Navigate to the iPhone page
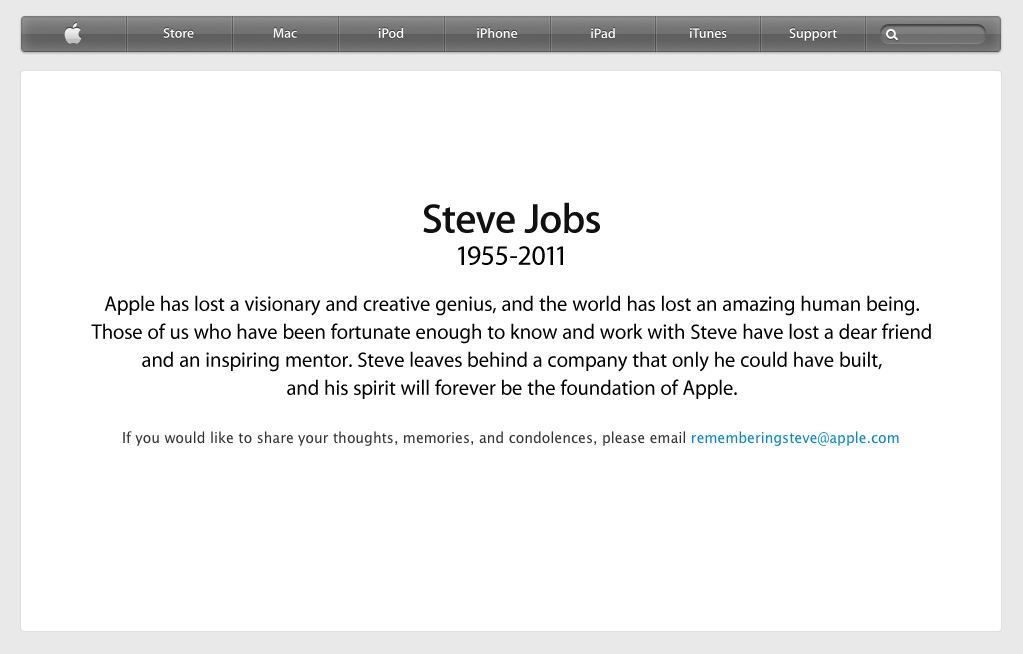1023x654 pixels. tap(497, 33)
